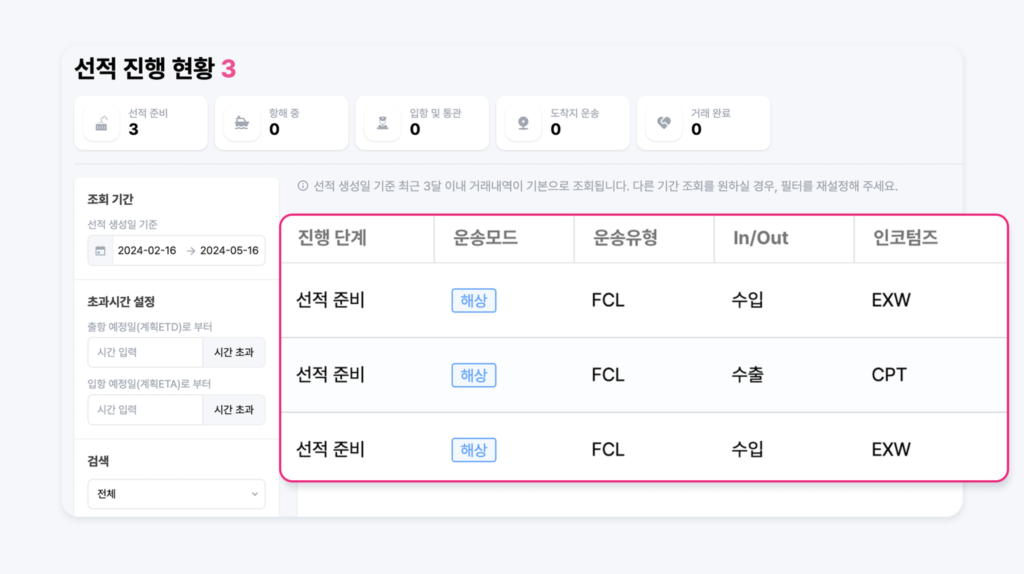The image size is (1024, 574).
Task: Click 시간 초과 button under 출항 예정일
Action: pyautogui.click(x=234, y=353)
